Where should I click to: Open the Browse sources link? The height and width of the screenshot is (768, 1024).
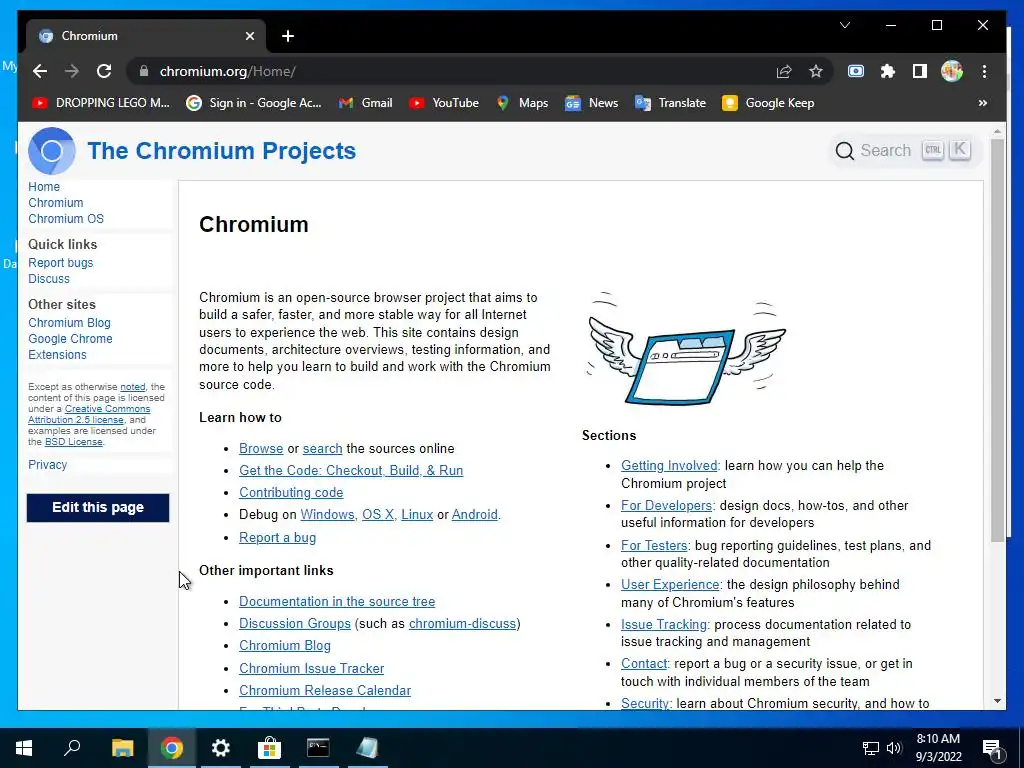[x=261, y=449]
